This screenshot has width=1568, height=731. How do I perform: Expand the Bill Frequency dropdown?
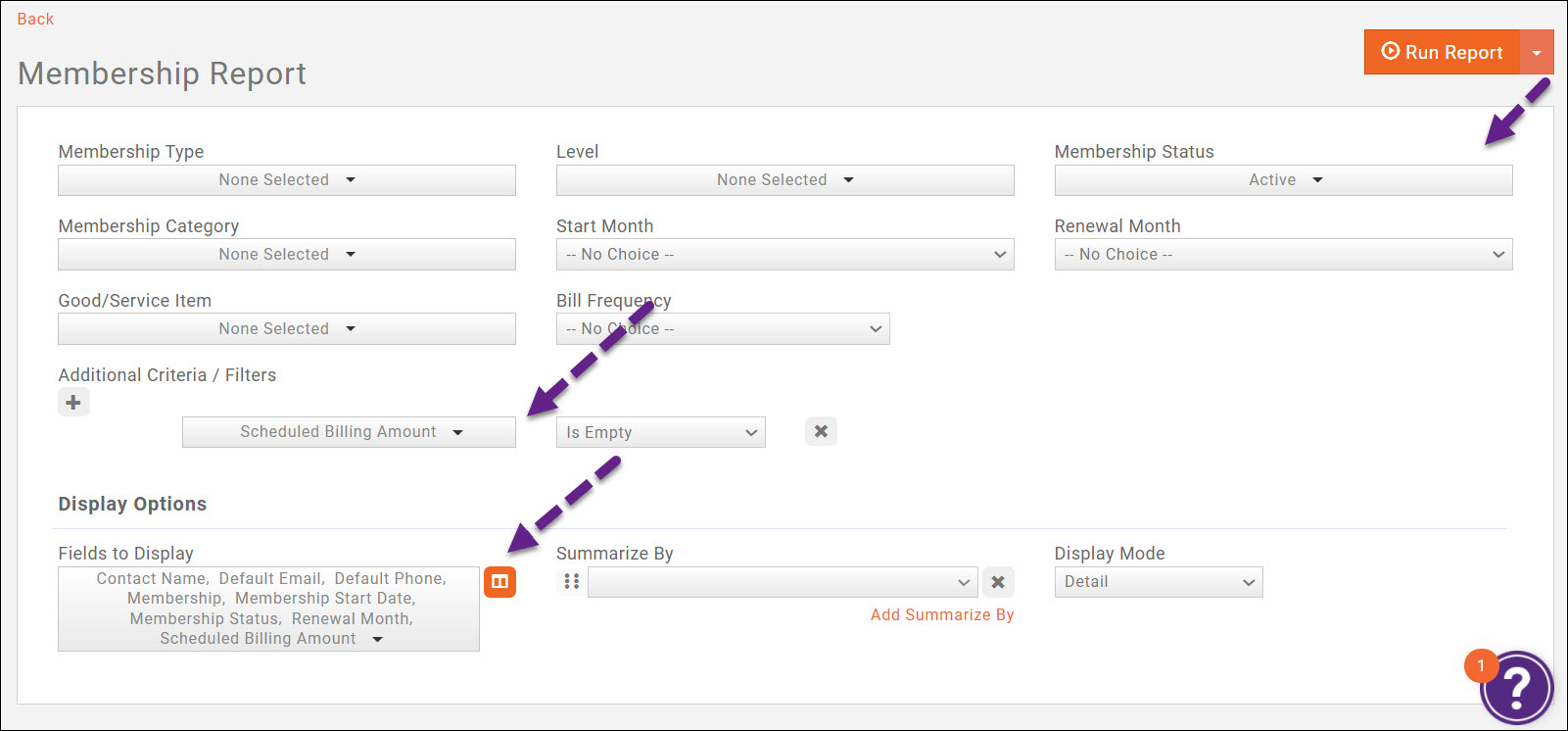(723, 328)
